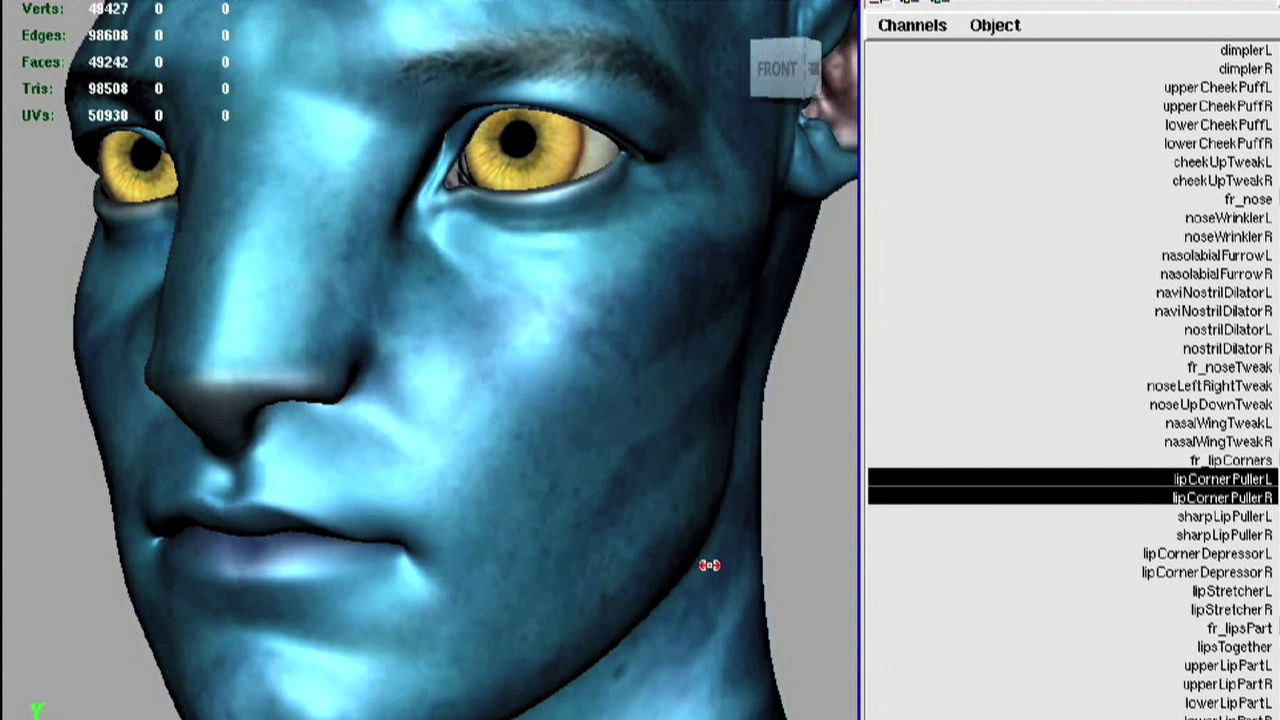The width and height of the screenshot is (1280, 720).
Task: Click the Verts label in the viewport HUD
Action: (43, 9)
